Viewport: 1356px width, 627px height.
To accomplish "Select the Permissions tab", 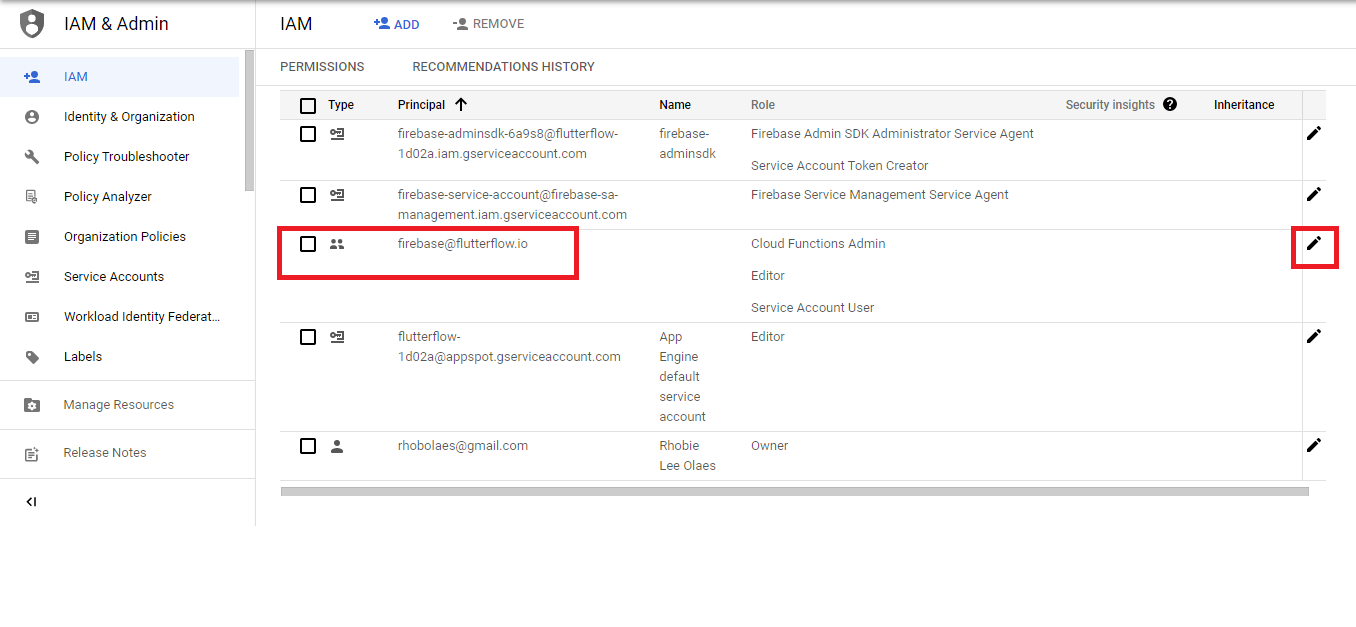I will coord(322,67).
